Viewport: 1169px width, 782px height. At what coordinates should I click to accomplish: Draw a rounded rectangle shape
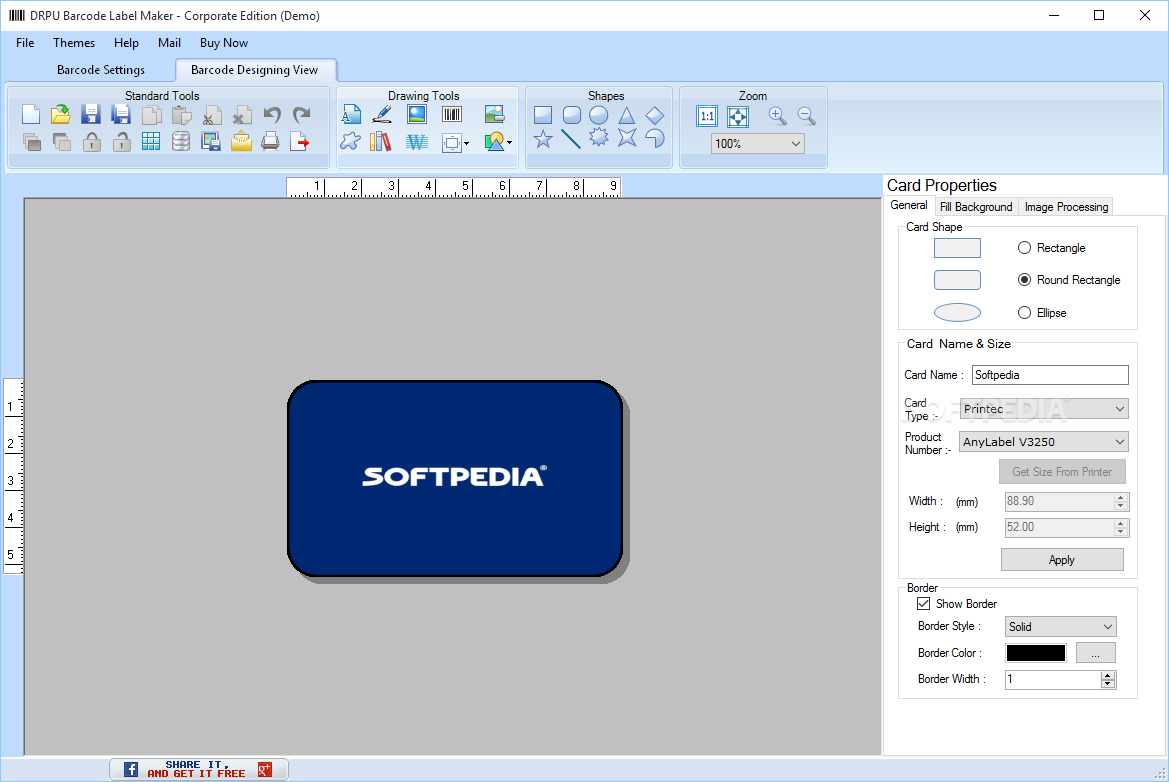[x=572, y=116]
